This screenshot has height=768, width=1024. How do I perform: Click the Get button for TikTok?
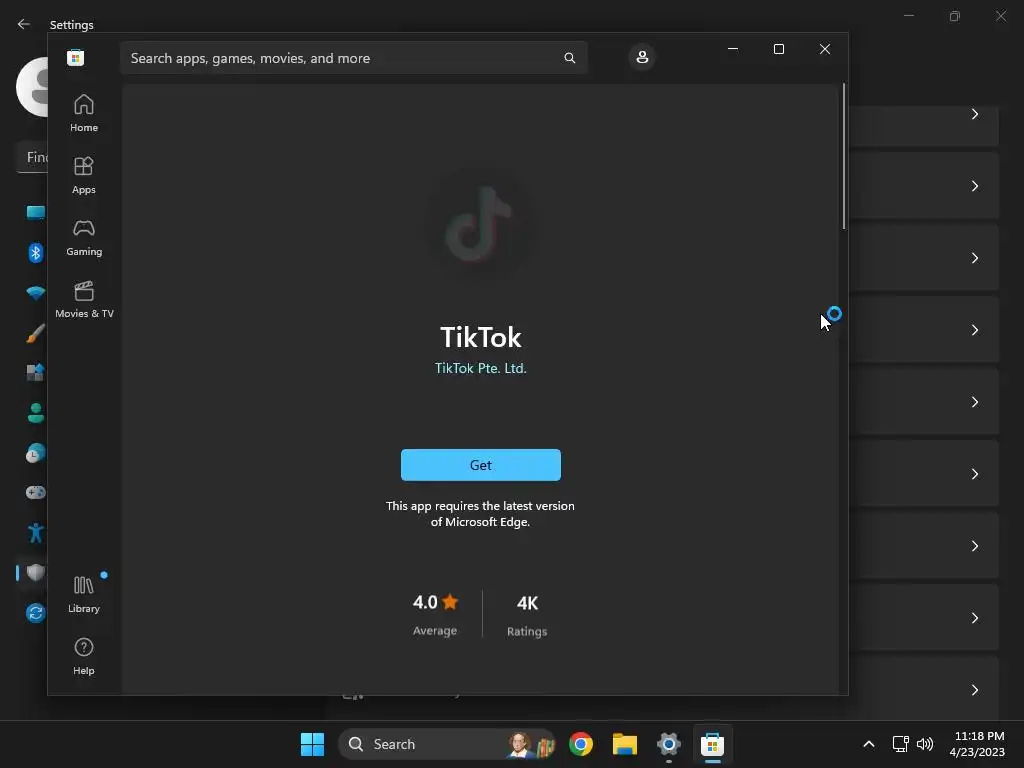coord(481,465)
